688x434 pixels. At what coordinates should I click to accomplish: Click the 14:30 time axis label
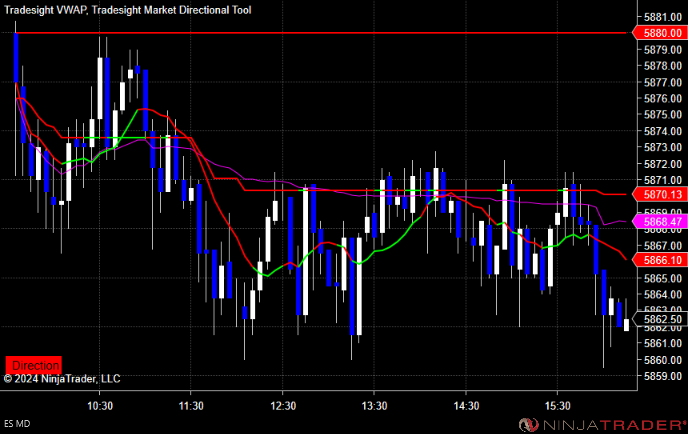(x=466, y=405)
